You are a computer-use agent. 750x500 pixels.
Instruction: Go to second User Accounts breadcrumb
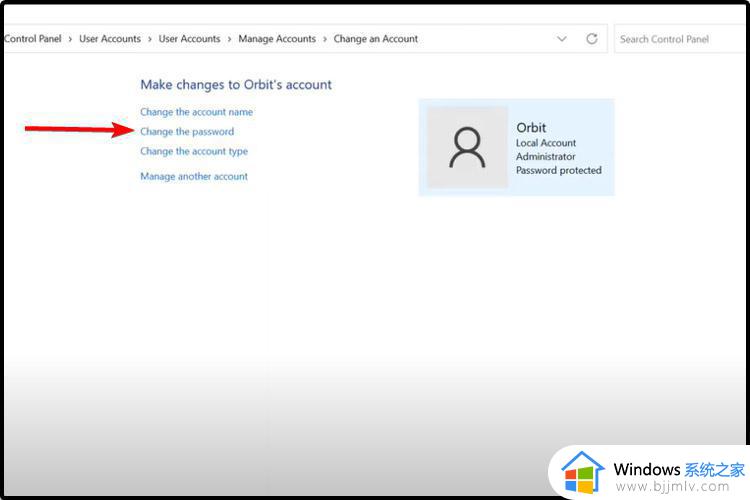coord(189,39)
